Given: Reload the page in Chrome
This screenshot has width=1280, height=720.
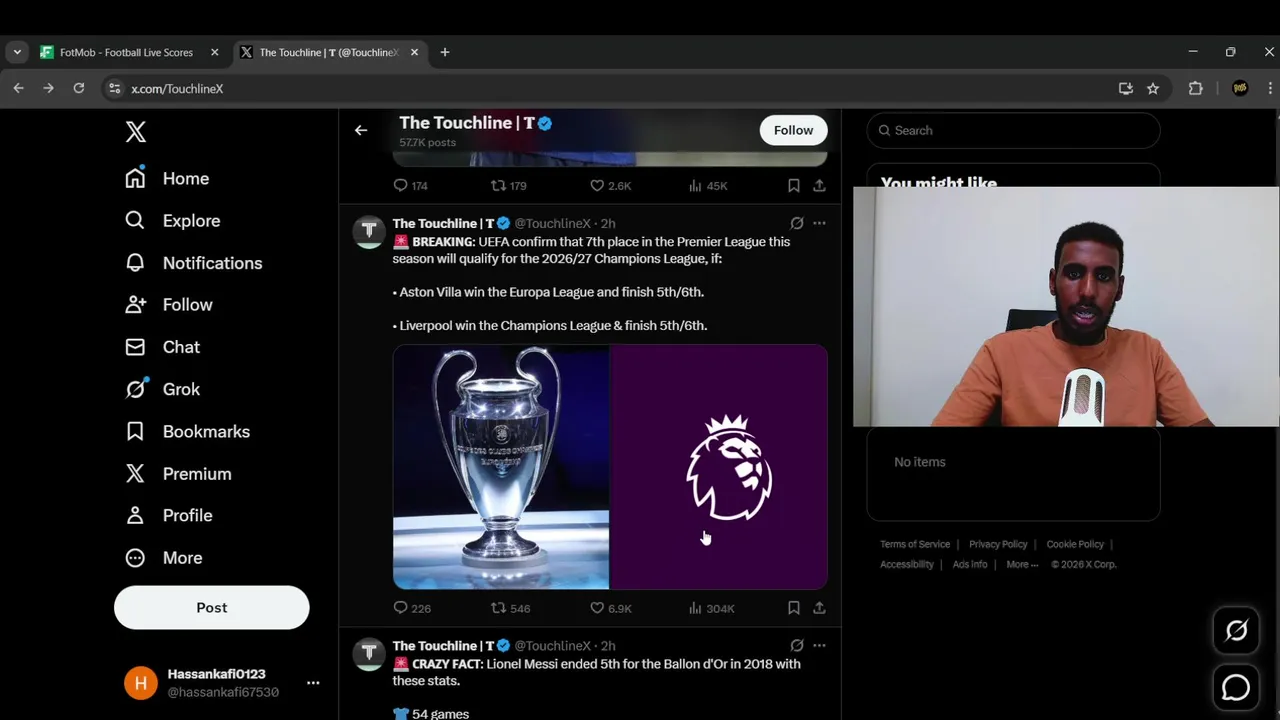Looking at the screenshot, I should tap(79, 88).
